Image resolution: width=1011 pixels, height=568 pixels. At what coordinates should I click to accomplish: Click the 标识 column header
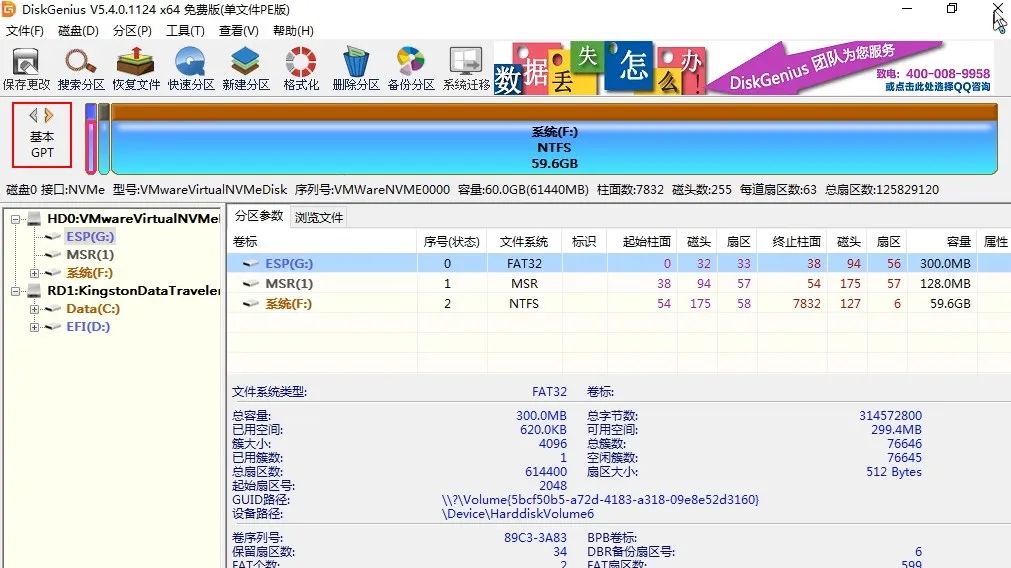pos(584,242)
